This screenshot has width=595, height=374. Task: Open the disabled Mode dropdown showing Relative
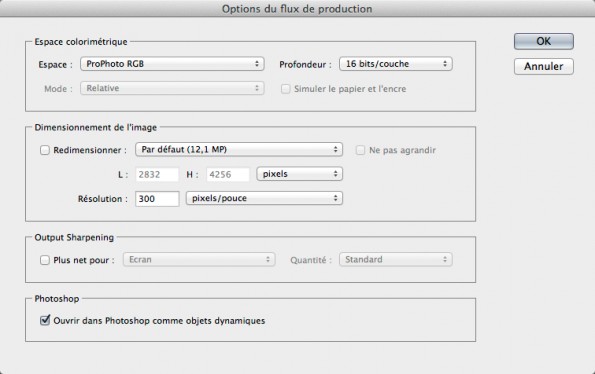(172, 88)
